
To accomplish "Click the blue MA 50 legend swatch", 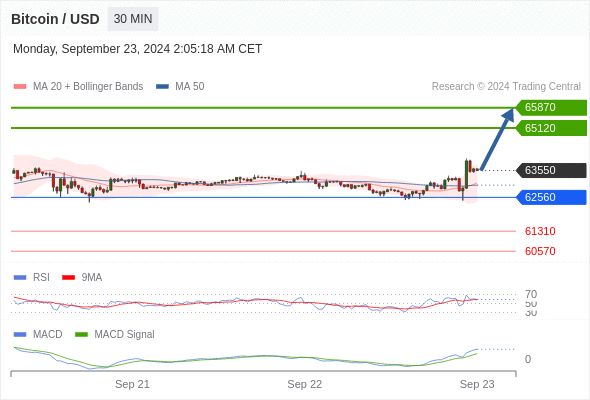I will [x=163, y=87].
